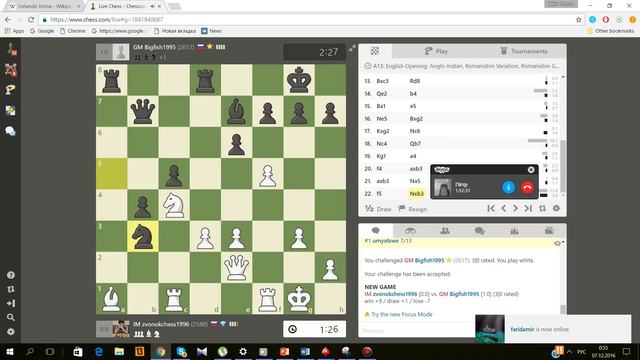Open the Google bookmark
The height and width of the screenshot is (360, 640).
(42, 31)
